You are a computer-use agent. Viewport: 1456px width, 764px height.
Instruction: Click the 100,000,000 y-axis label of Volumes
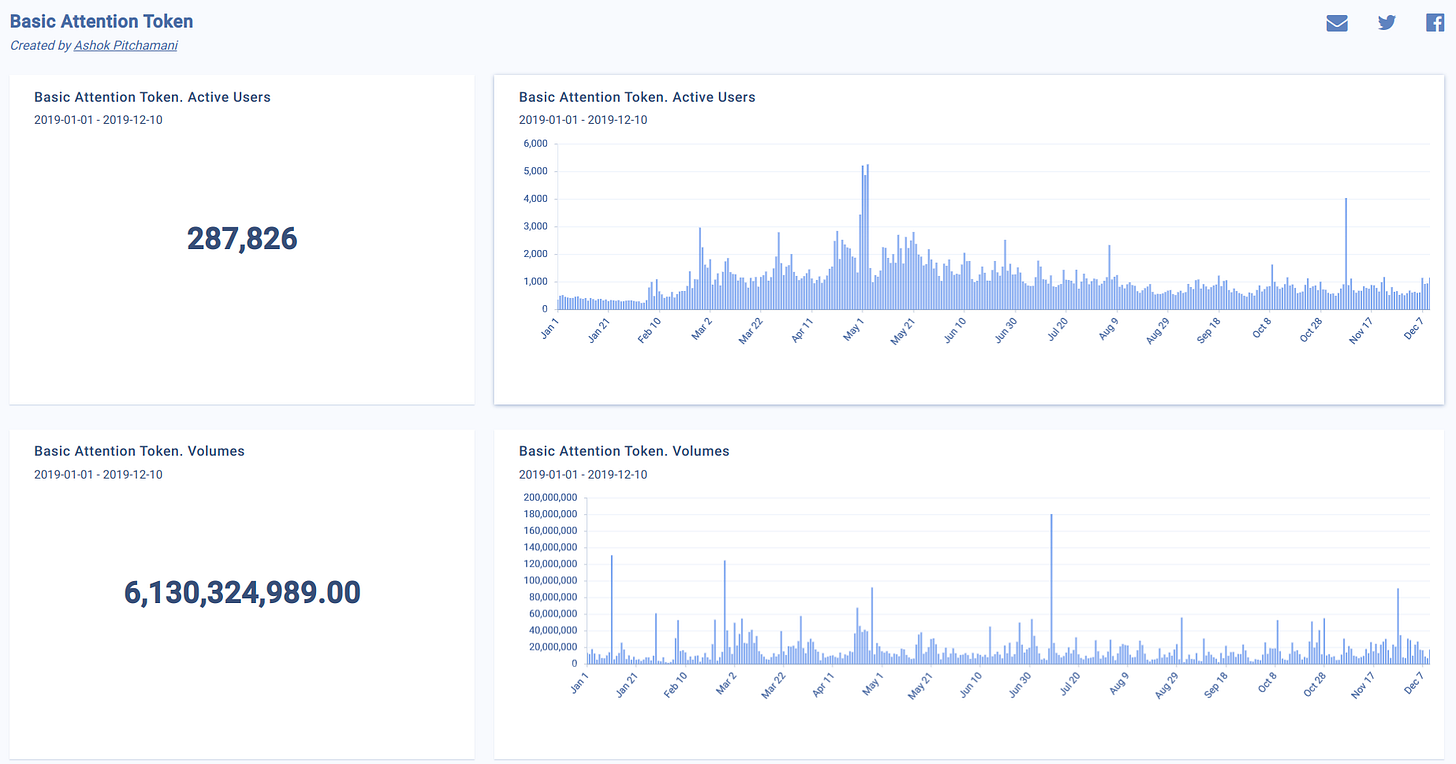coord(550,580)
